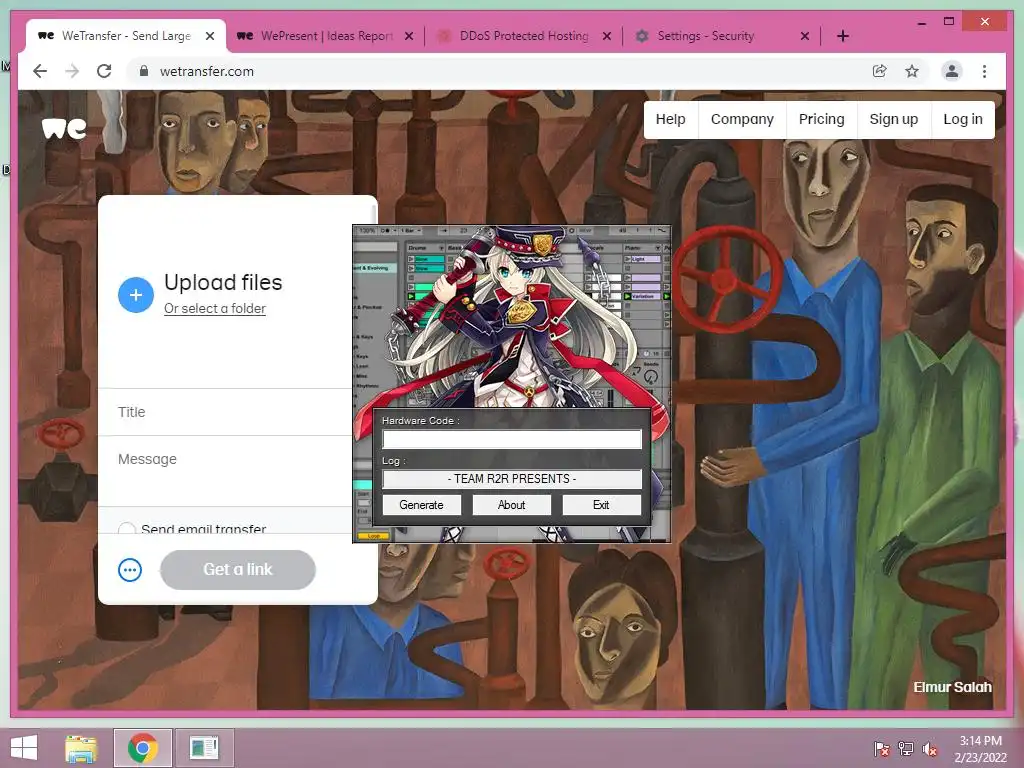1024x768 pixels.
Task: Open the Chrome three-dot menu
Action: tap(984, 71)
